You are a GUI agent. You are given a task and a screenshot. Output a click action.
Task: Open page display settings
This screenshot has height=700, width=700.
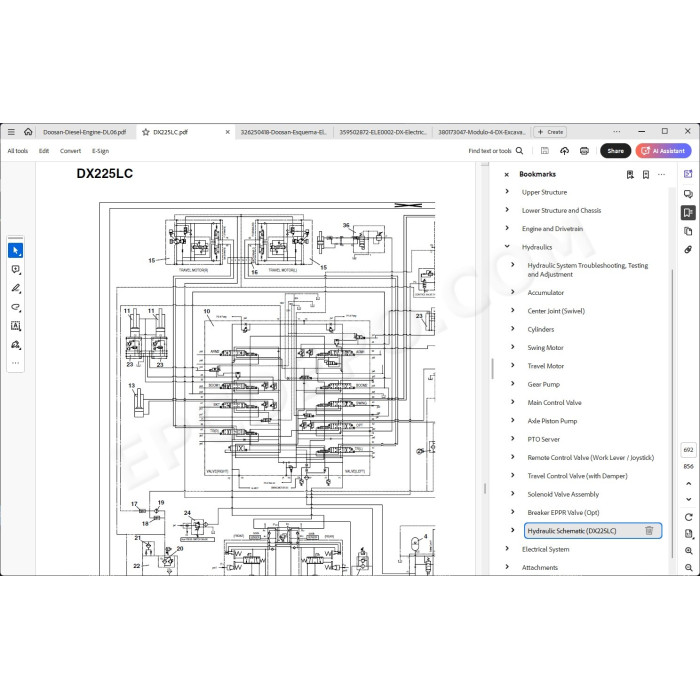(x=688, y=533)
